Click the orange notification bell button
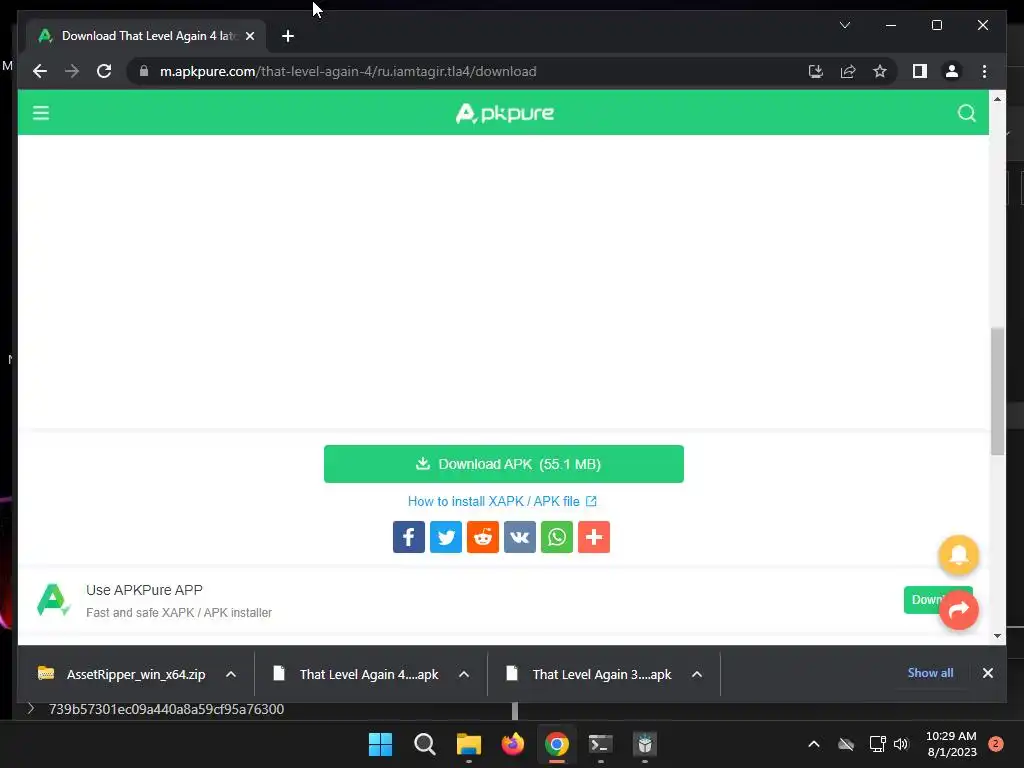1024x768 pixels. point(958,555)
